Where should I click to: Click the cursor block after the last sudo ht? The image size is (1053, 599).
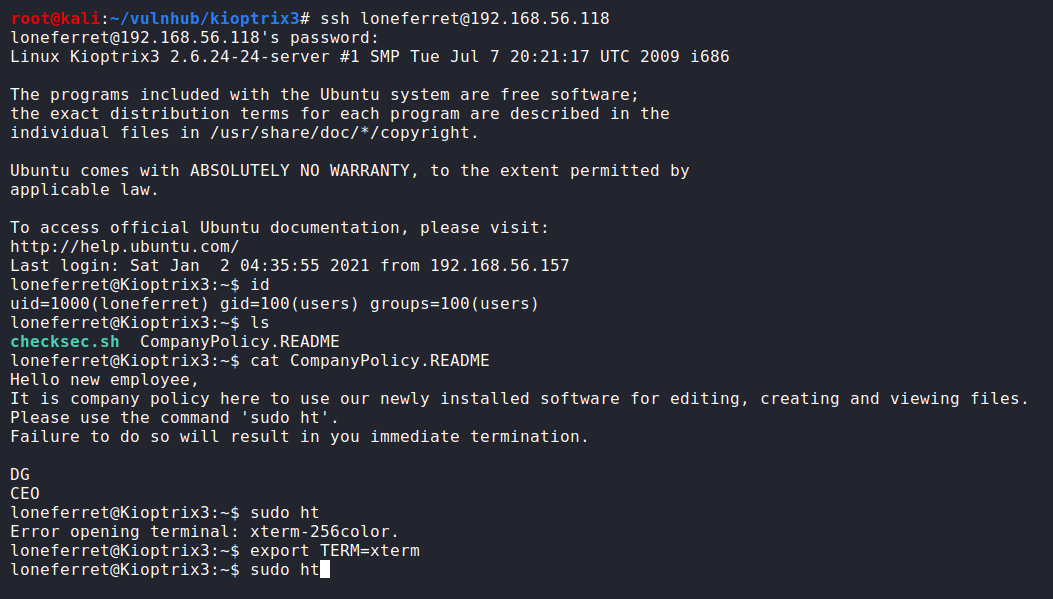325,570
